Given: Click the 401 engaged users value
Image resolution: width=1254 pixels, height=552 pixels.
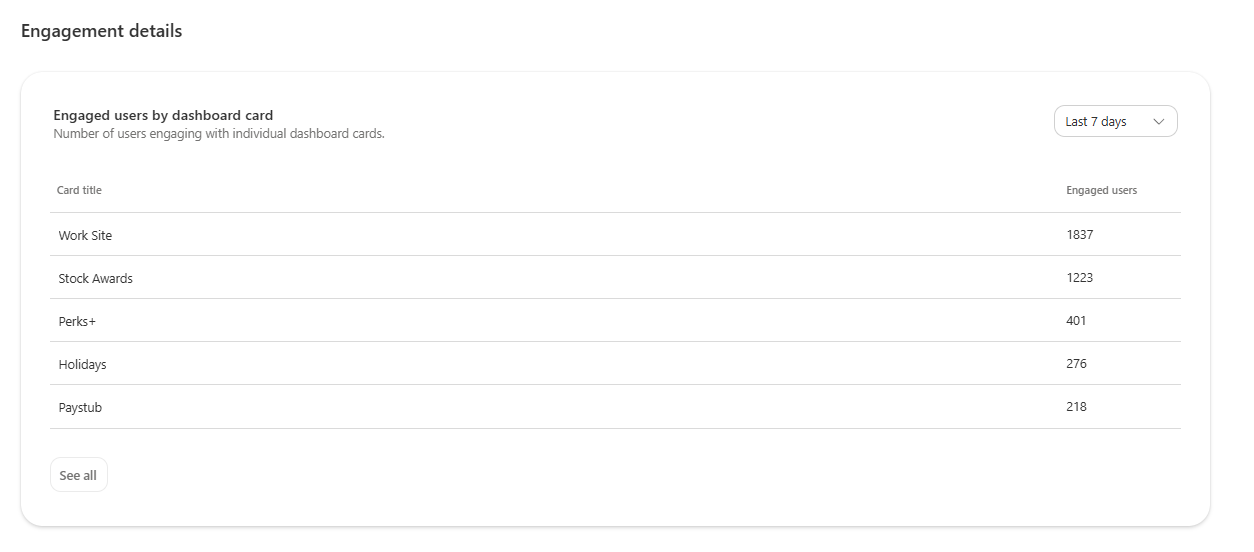Looking at the screenshot, I should click(1076, 321).
